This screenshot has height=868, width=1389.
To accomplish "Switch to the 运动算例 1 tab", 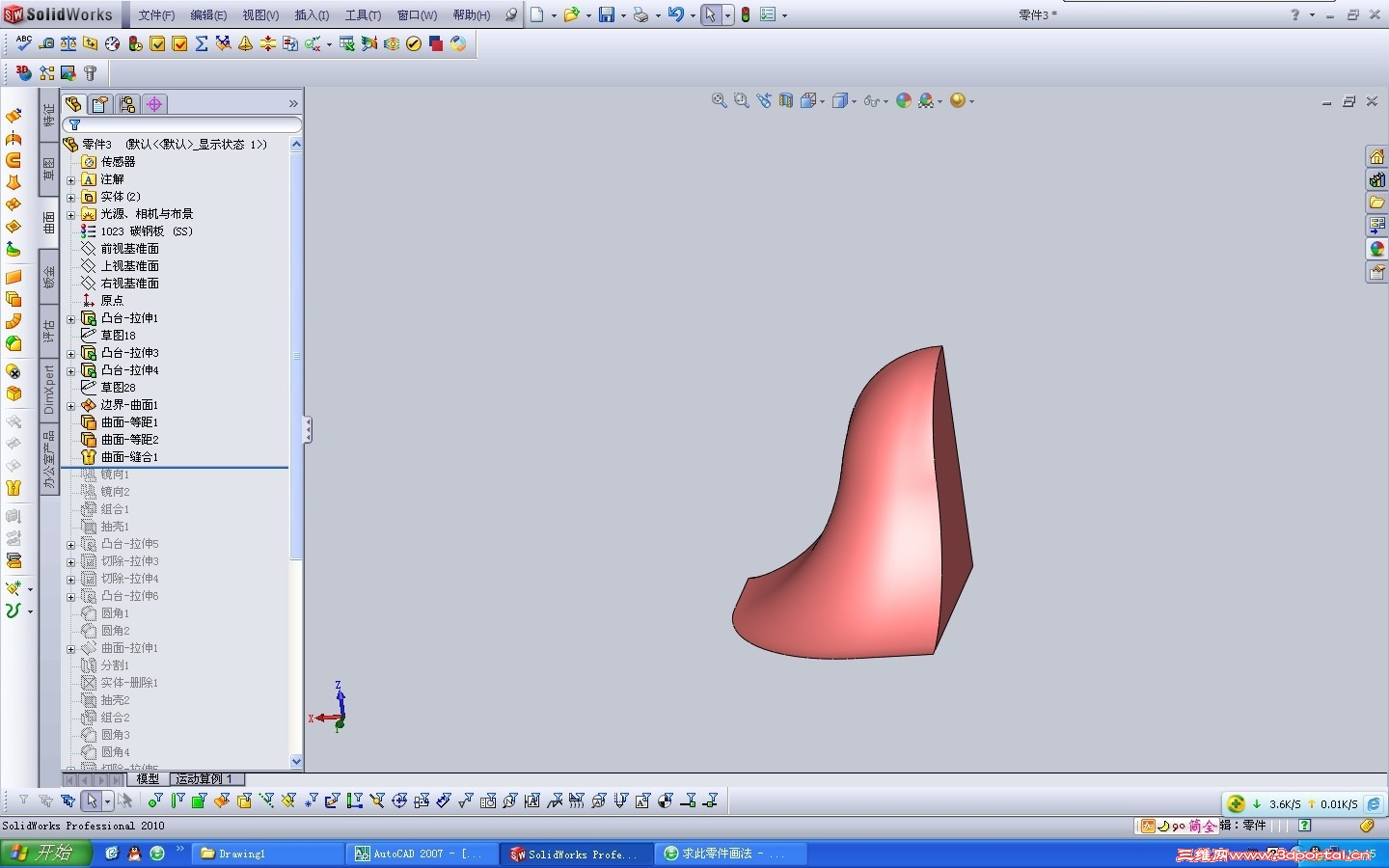I will (x=205, y=778).
